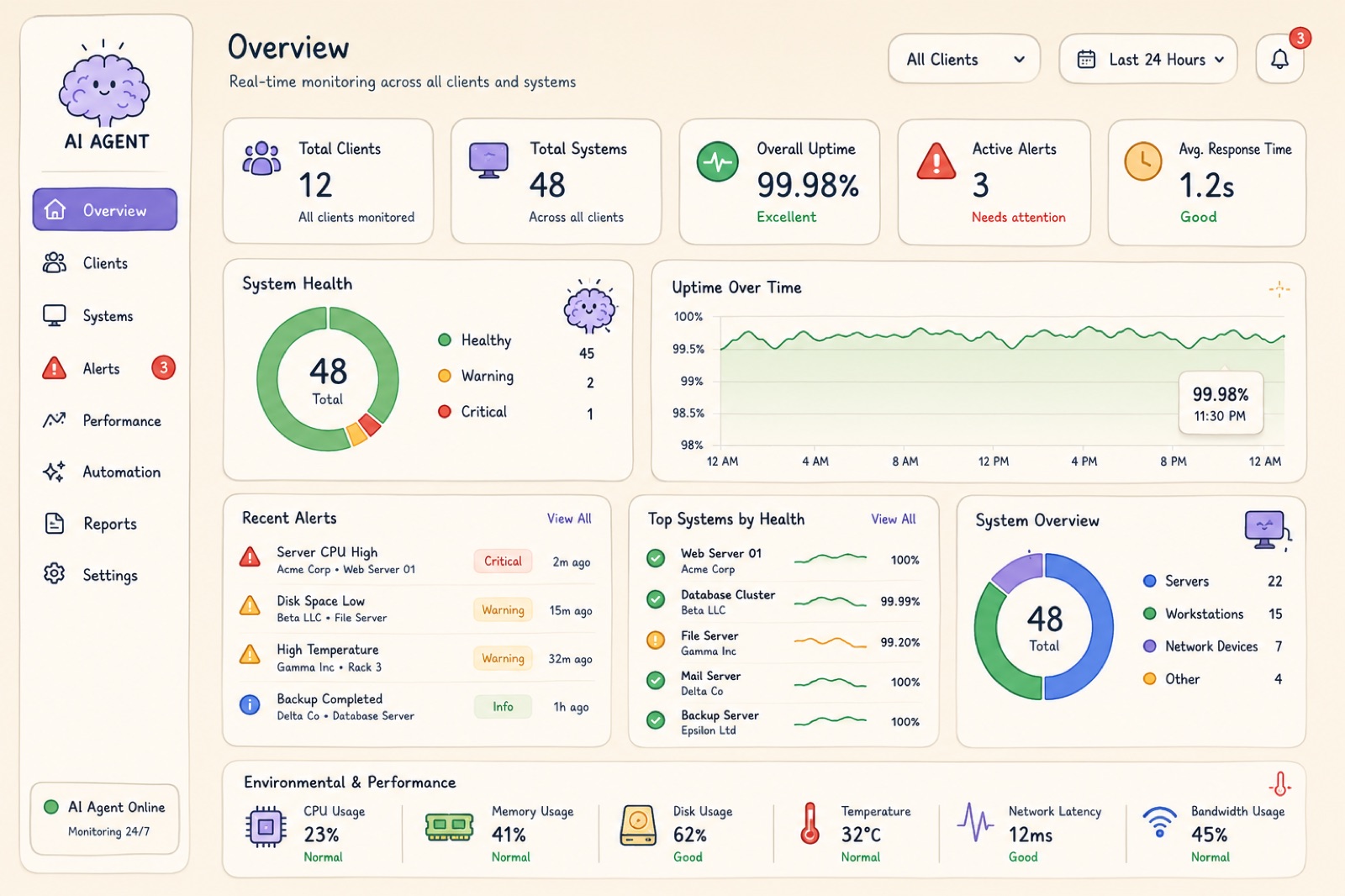Click the Temperature thermometer icon

tap(810, 823)
